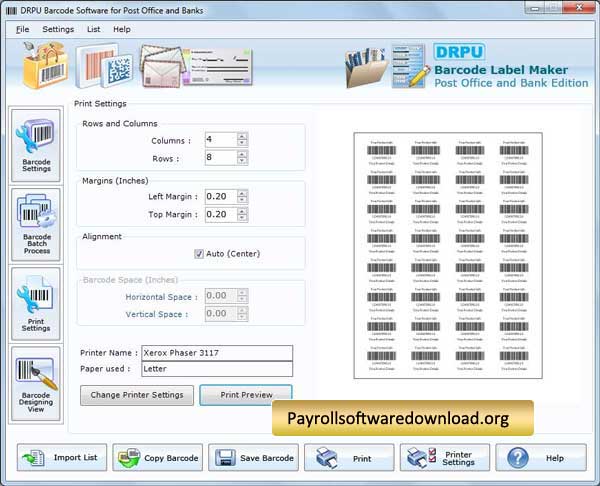Screen dimensions: 600x486
Task: Click the Save Barcode floppy icon
Action: click(x=225, y=458)
